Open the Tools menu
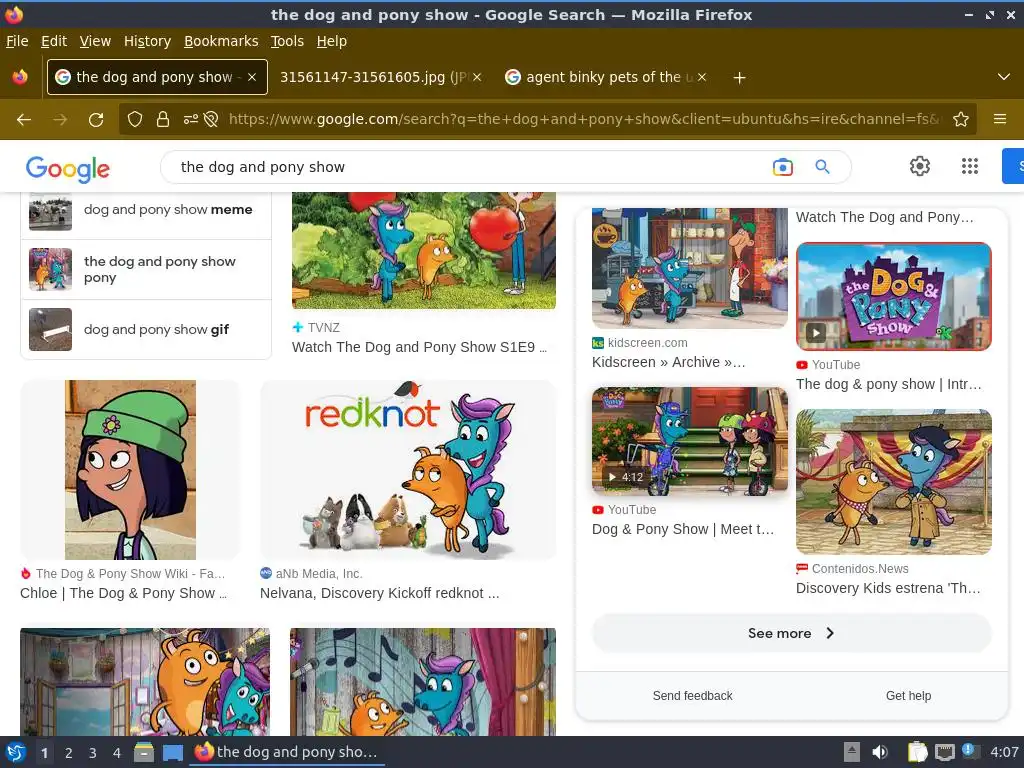1024x768 pixels. (287, 41)
